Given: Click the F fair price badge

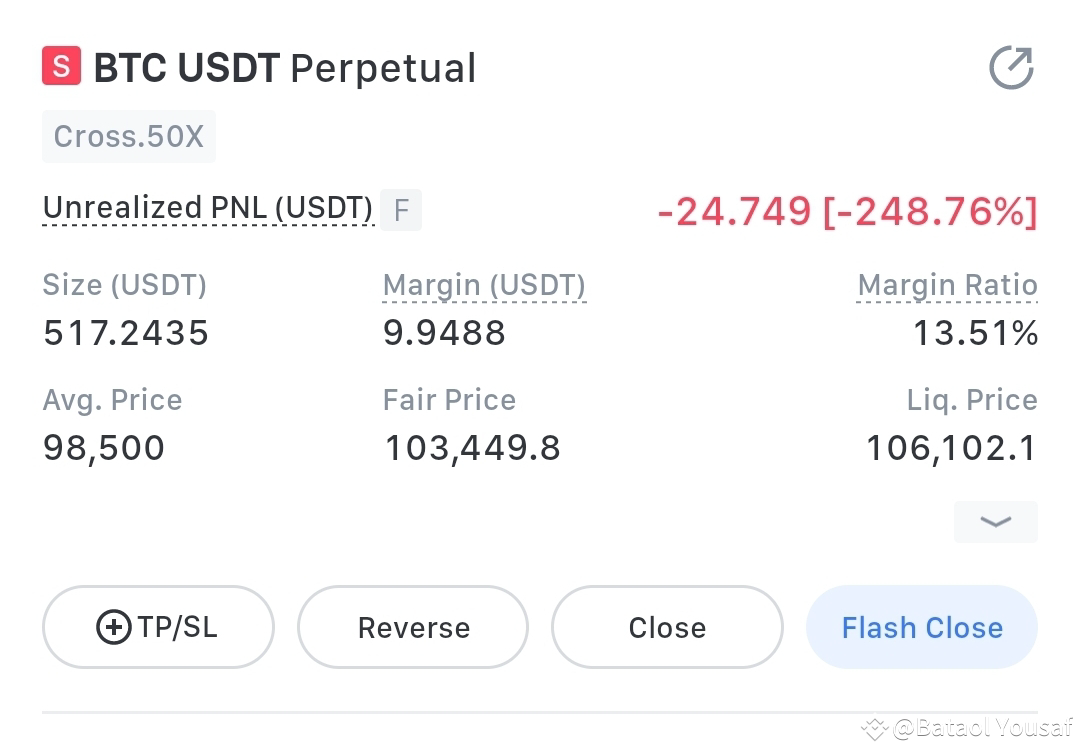Looking at the screenshot, I should tap(401, 210).
